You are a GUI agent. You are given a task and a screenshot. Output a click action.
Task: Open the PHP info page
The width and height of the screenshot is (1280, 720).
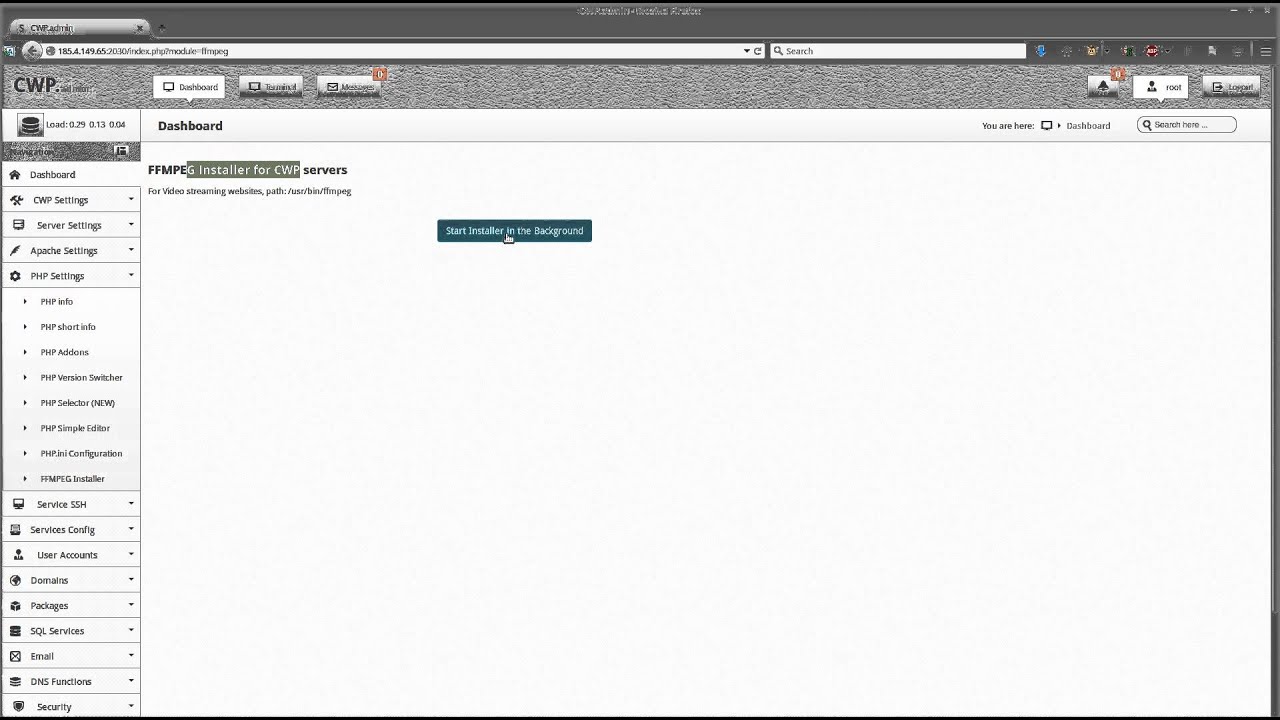[56, 302]
